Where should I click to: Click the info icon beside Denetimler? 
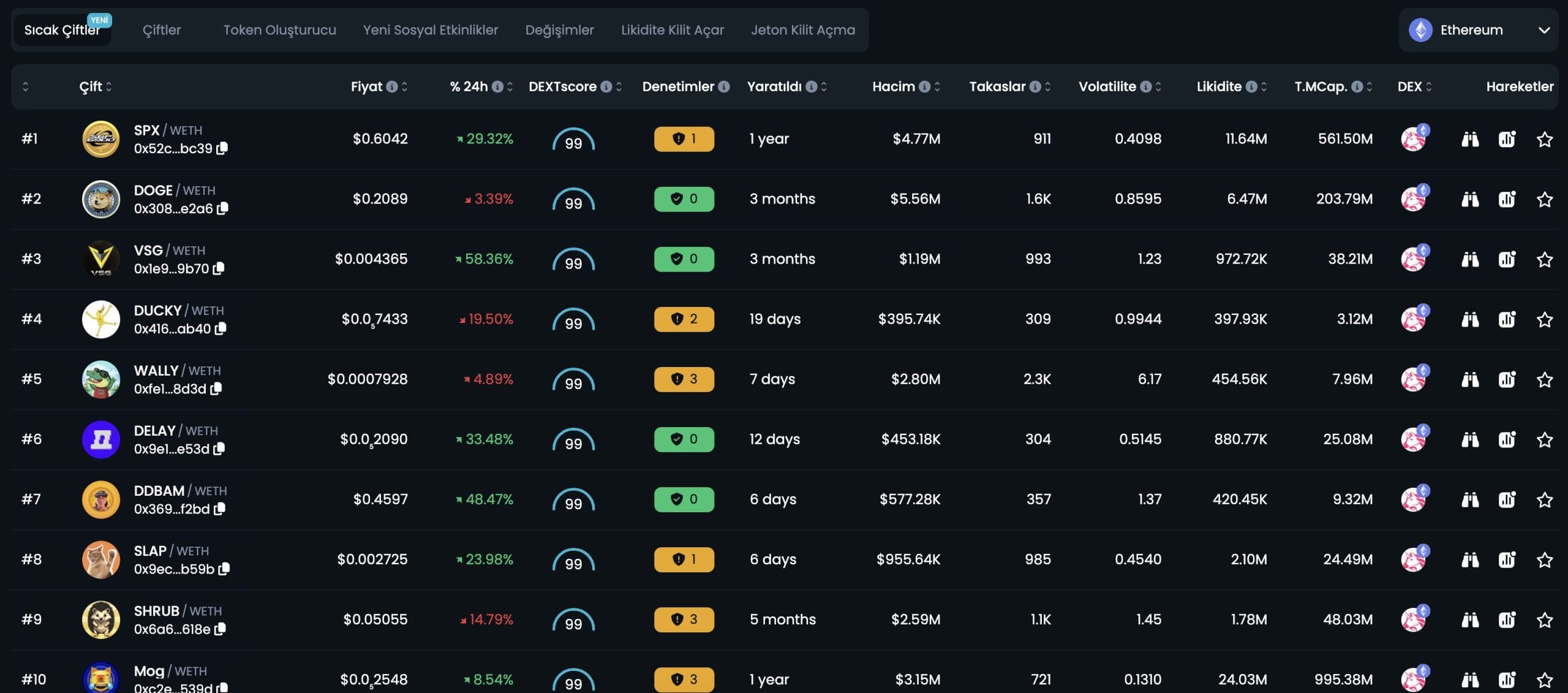724,86
